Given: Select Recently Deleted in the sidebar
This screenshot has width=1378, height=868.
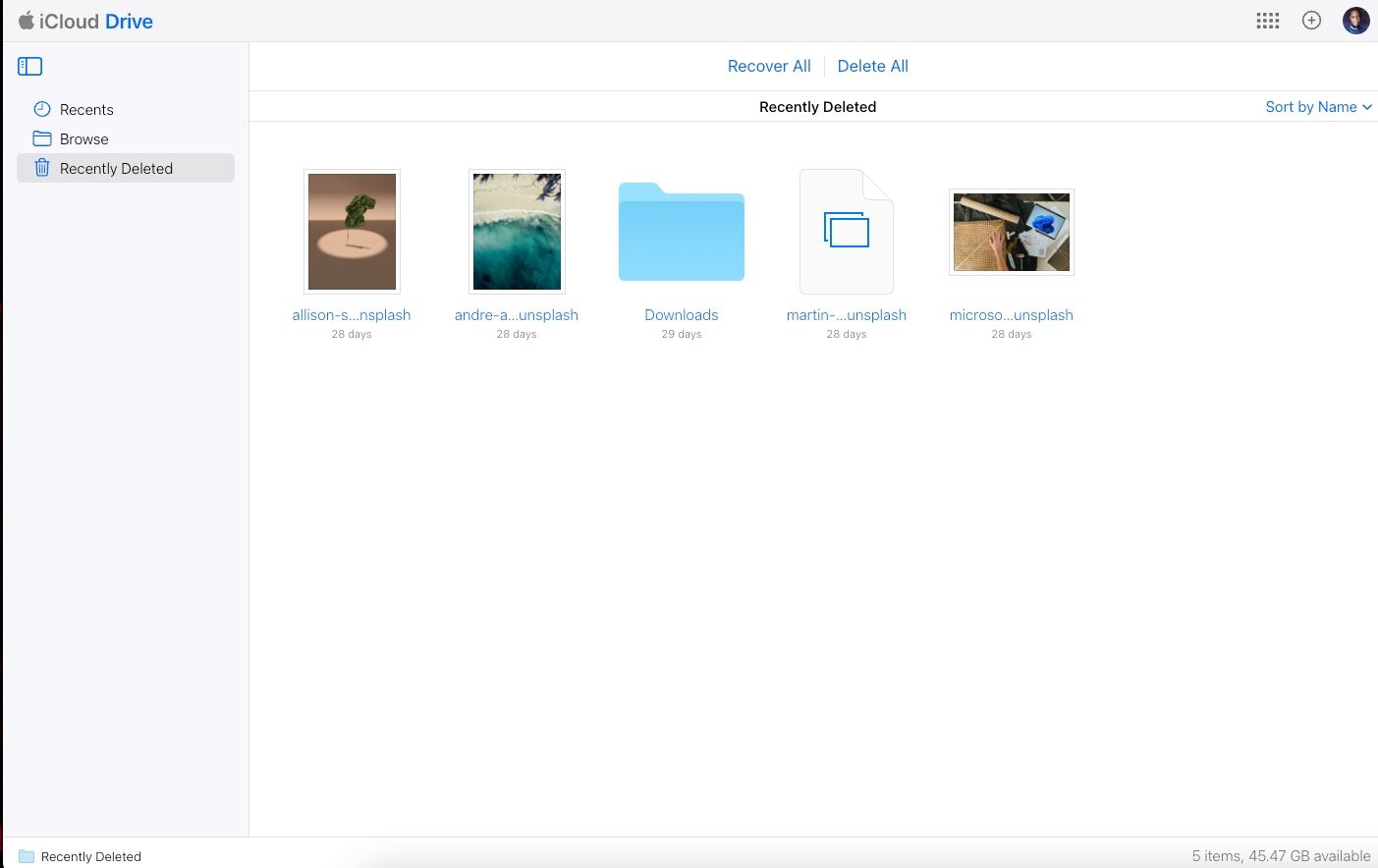Looking at the screenshot, I should [117, 168].
